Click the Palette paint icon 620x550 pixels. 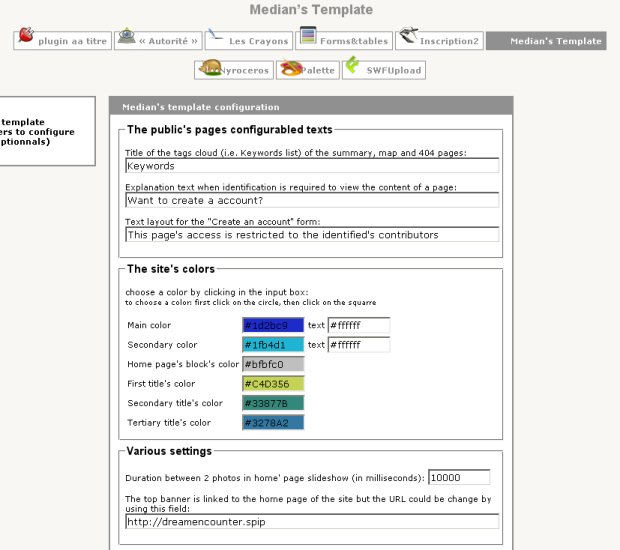(x=291, y=68)
